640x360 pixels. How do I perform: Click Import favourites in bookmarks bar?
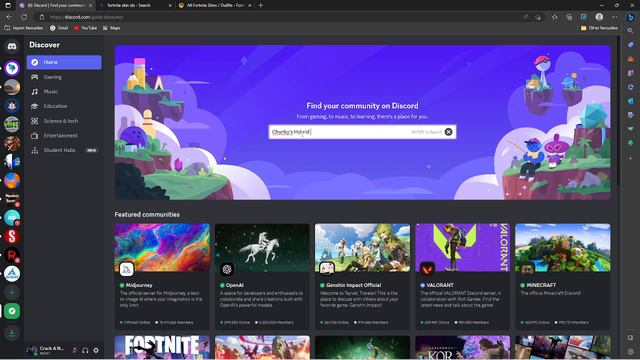click(24, 28)
